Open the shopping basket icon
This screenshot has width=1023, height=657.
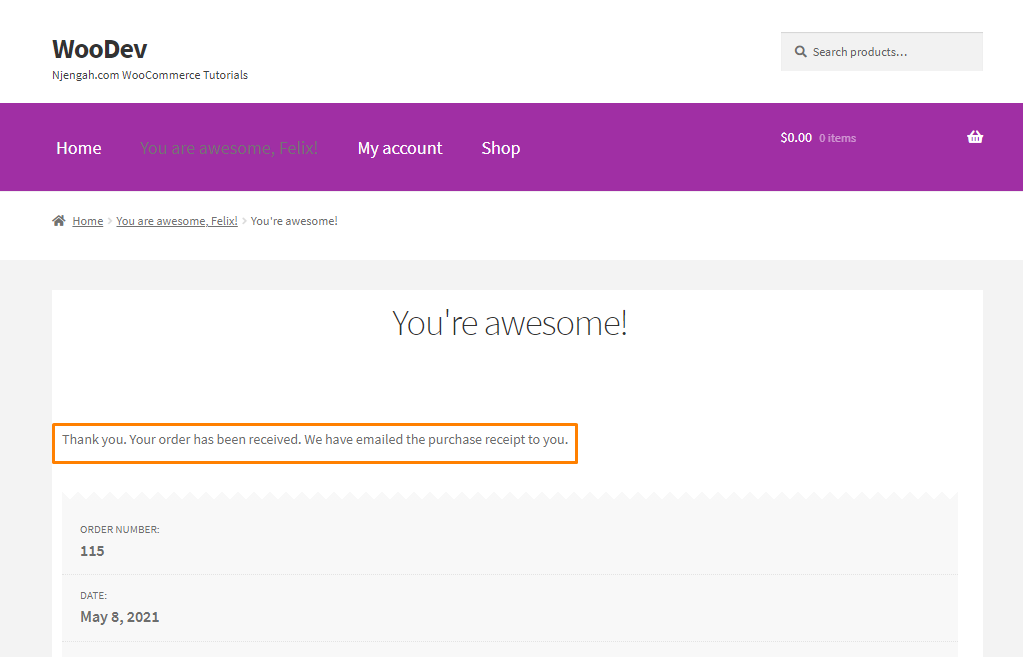[x=975, y=137]
